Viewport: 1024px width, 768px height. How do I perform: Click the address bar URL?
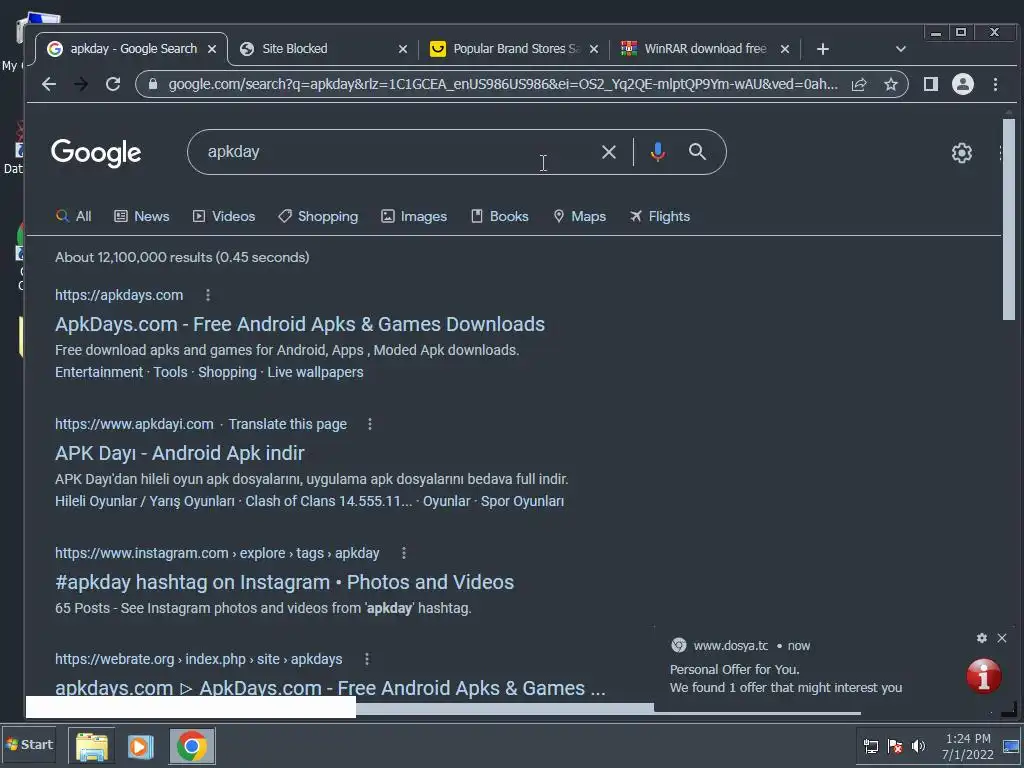(503, 84)
